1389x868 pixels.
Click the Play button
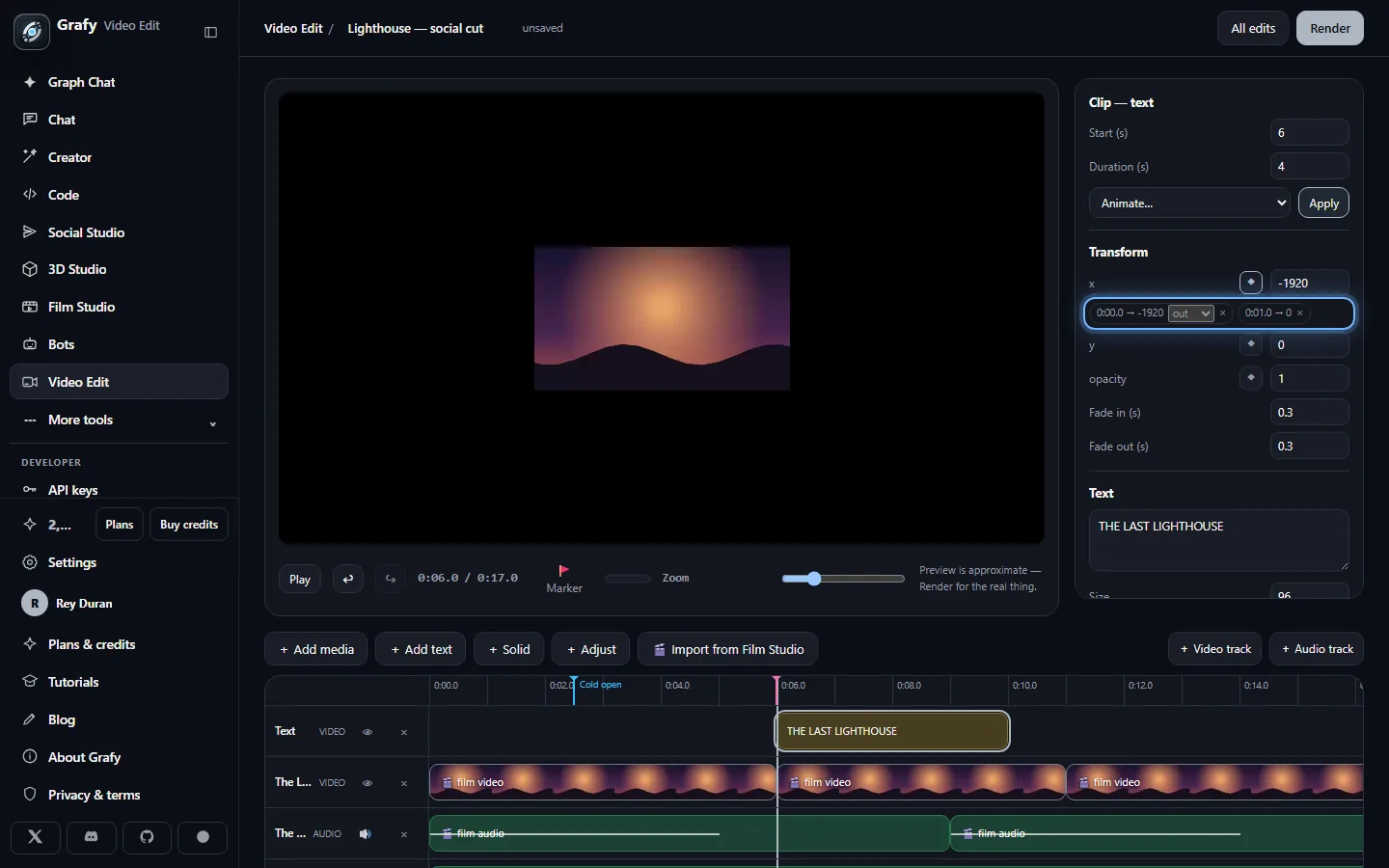[x=300, y=579]
